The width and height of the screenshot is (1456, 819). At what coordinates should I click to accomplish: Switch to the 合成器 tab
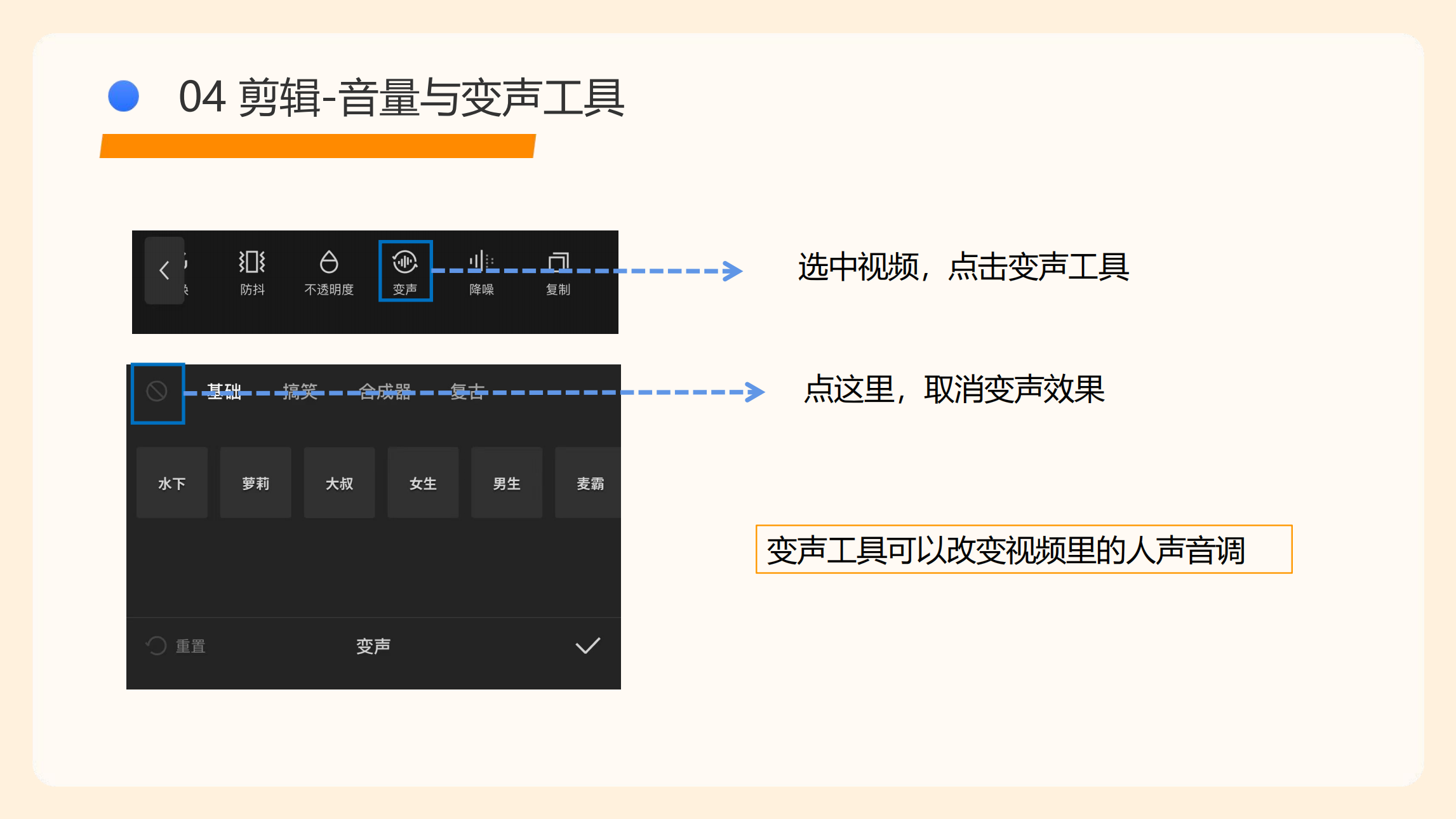pyautogui.click(x=385, y=391)
